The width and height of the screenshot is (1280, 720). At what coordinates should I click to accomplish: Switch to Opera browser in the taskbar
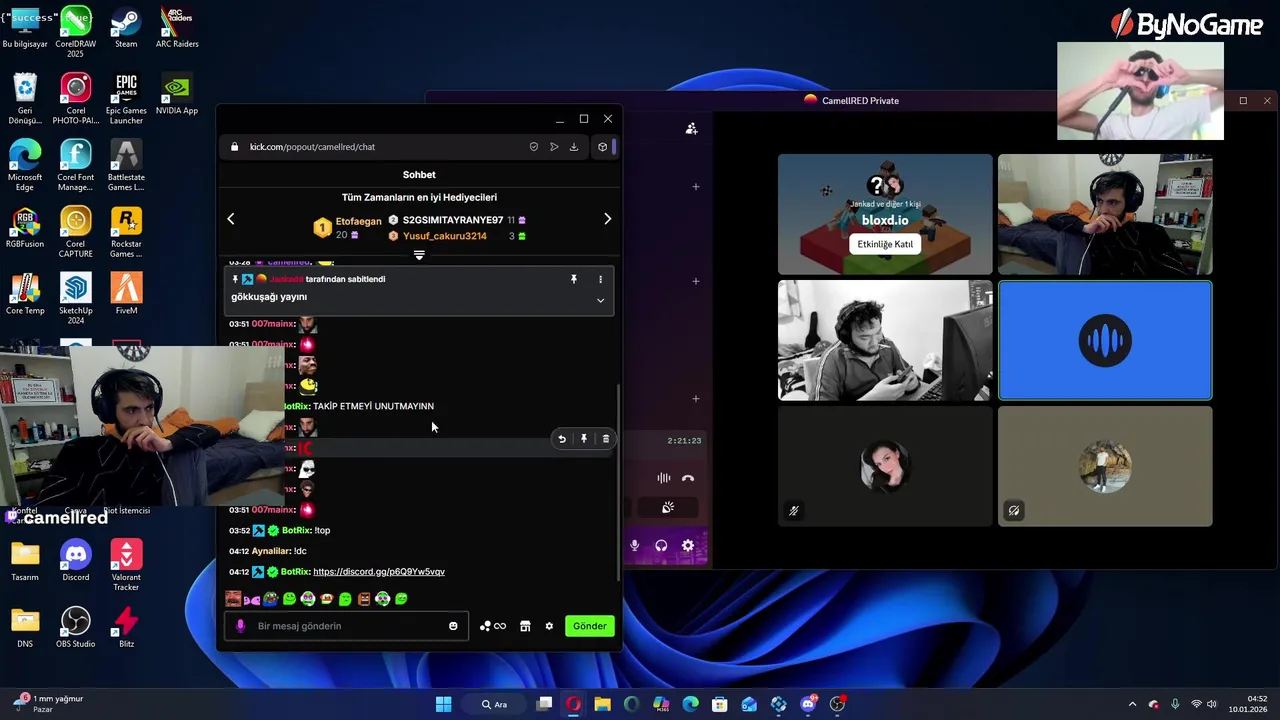[573, 704]
